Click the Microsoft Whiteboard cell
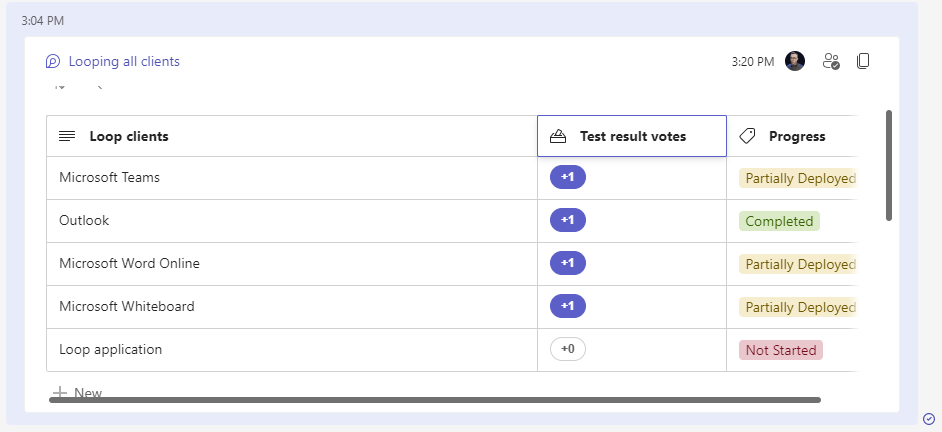Screen dimensions: 942x432 click(x=127, y=306)
